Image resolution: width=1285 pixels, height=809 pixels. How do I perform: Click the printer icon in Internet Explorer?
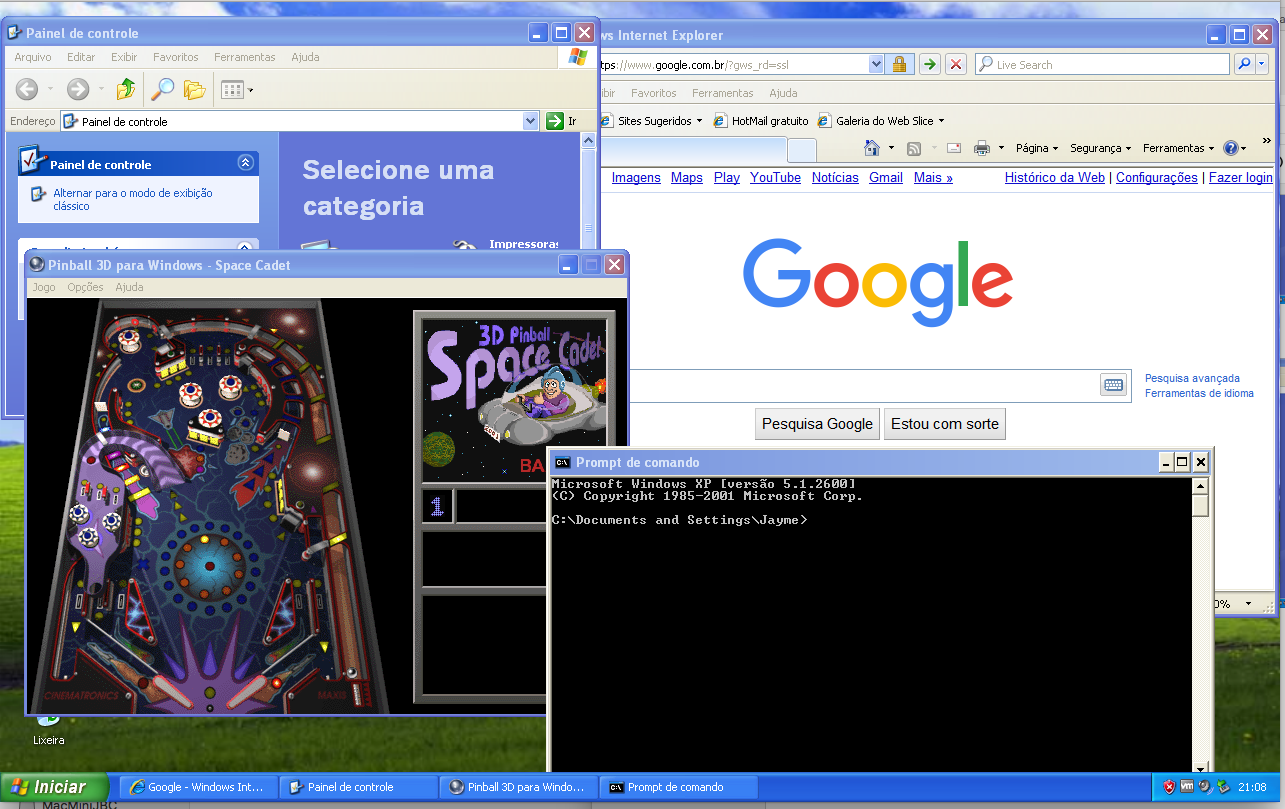click(981, 148)
